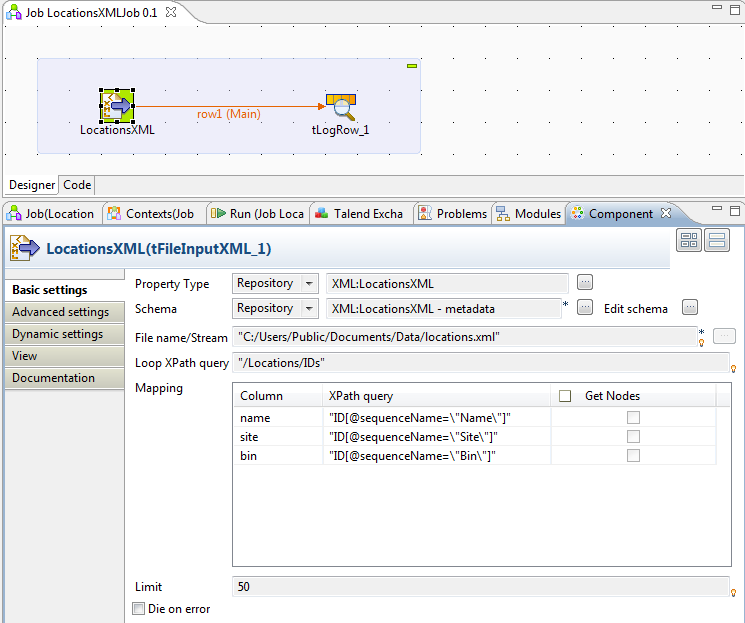745x623 pixels.
Task: Click the lightbulb hint beside Limit field
Action: (x=734, y=593)
